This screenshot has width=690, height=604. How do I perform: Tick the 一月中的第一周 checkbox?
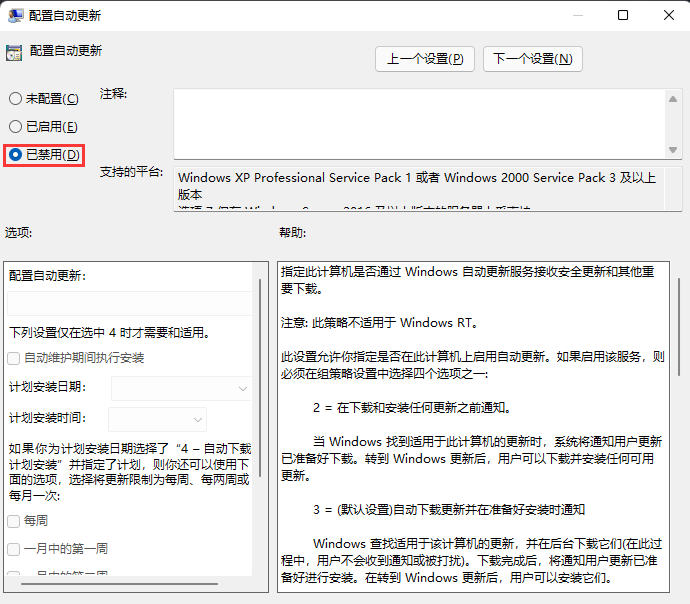point(14,549)
